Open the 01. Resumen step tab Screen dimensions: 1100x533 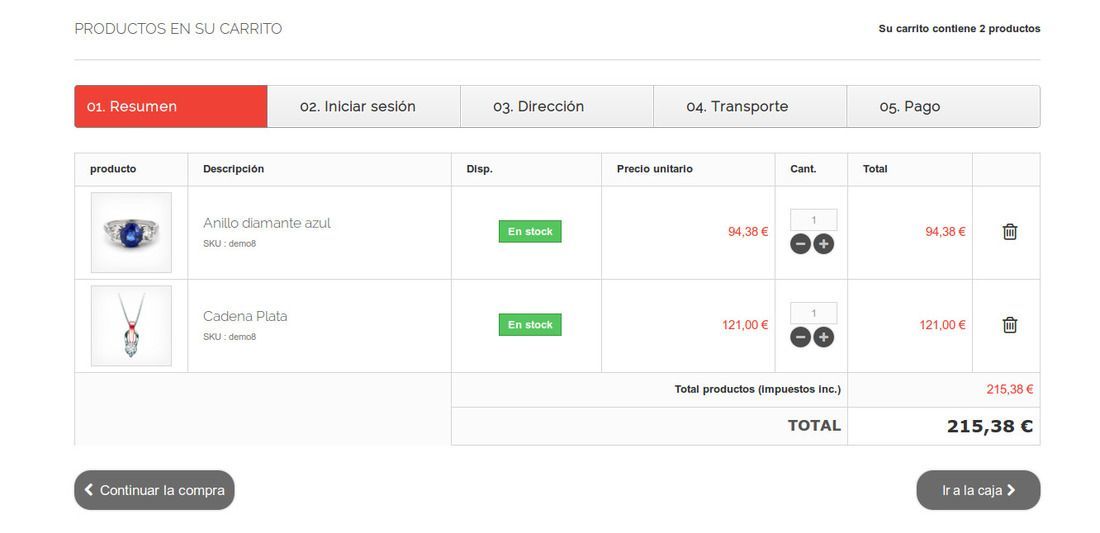[171, 107]
